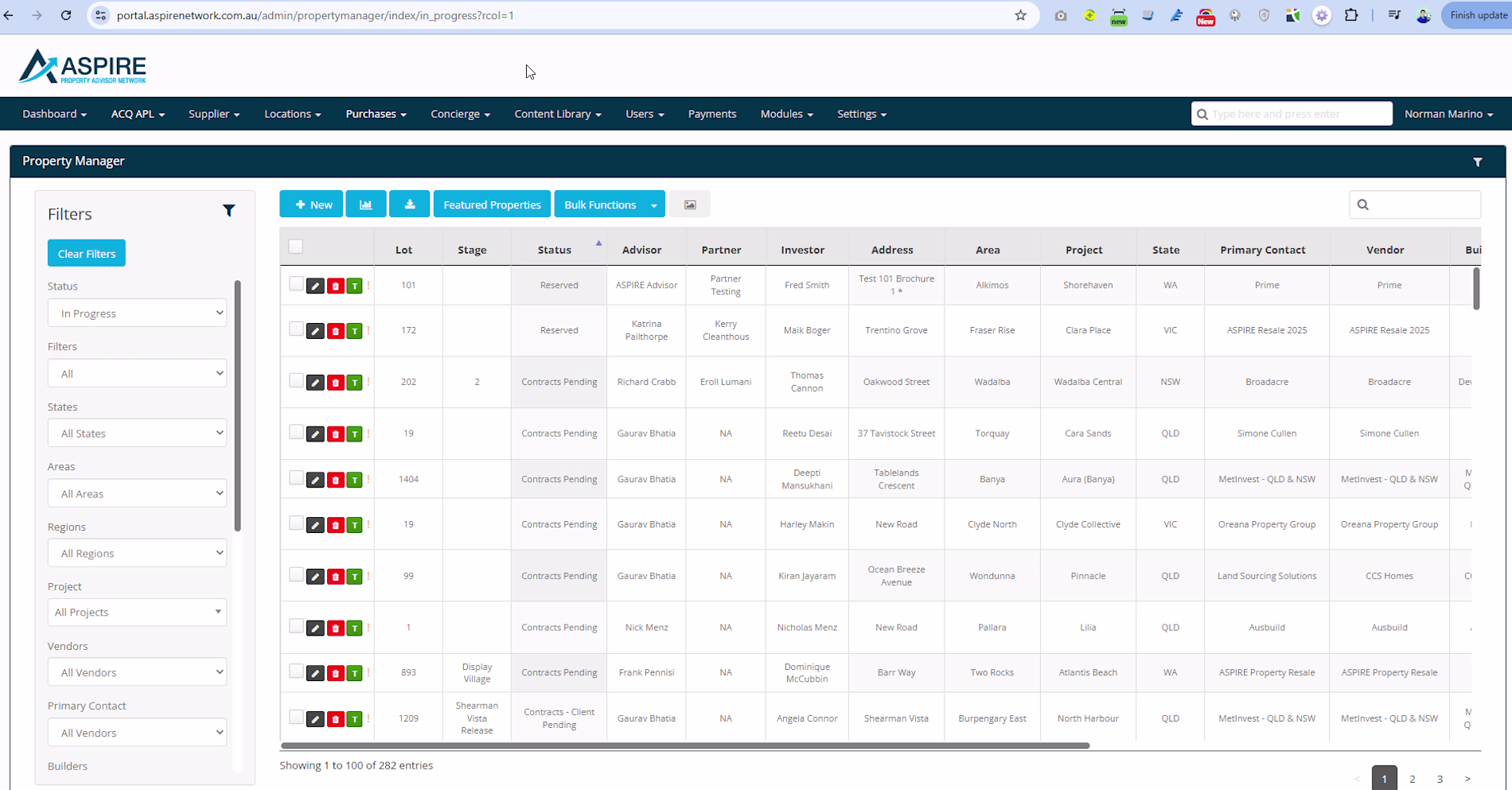Open the All Regions dropdown
1512x790 pixels.
pyautogui.click(x=137, y=553)
